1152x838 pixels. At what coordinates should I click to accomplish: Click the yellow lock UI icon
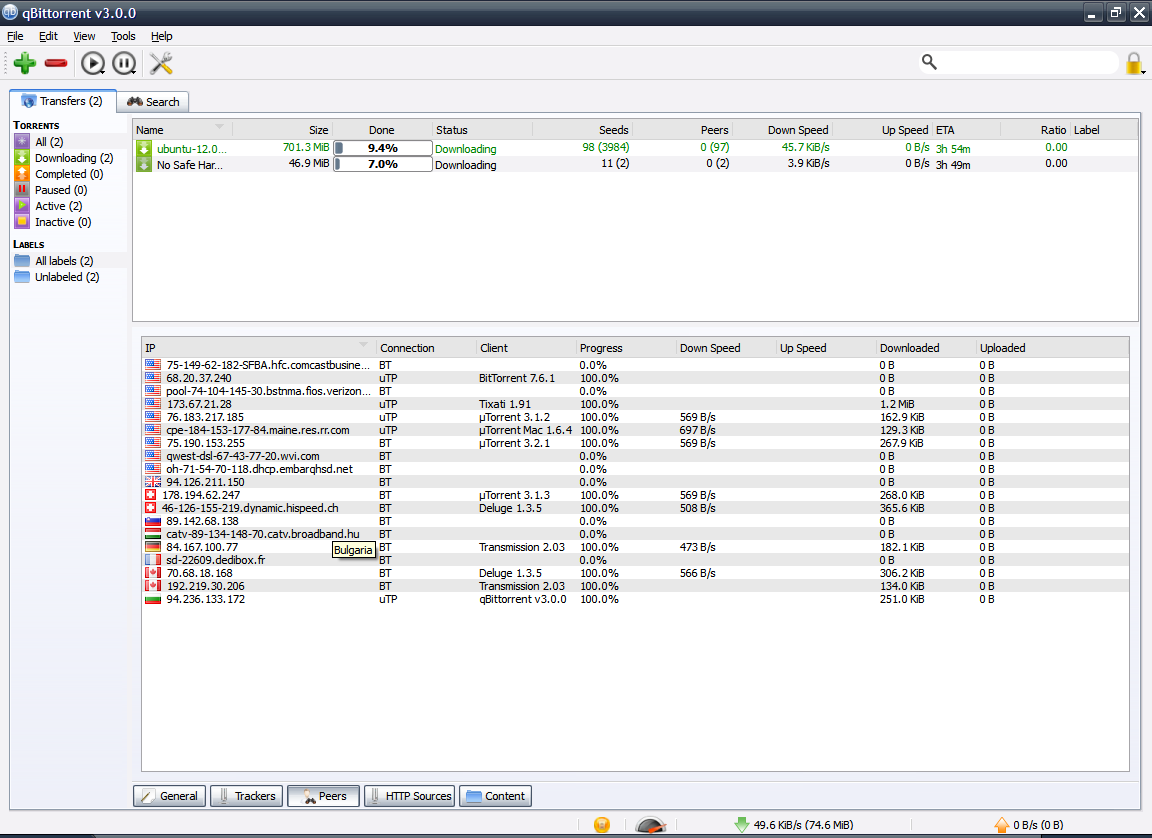(x=1134, y=63)
